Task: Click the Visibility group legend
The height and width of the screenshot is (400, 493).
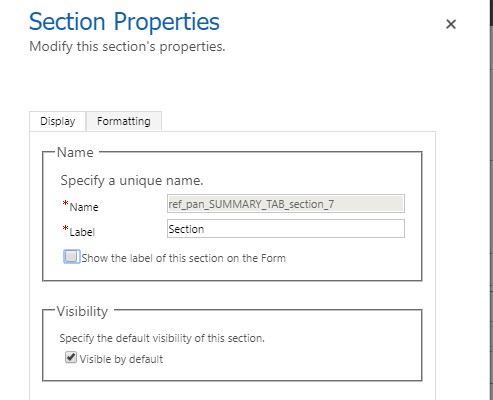Action: 82,311
